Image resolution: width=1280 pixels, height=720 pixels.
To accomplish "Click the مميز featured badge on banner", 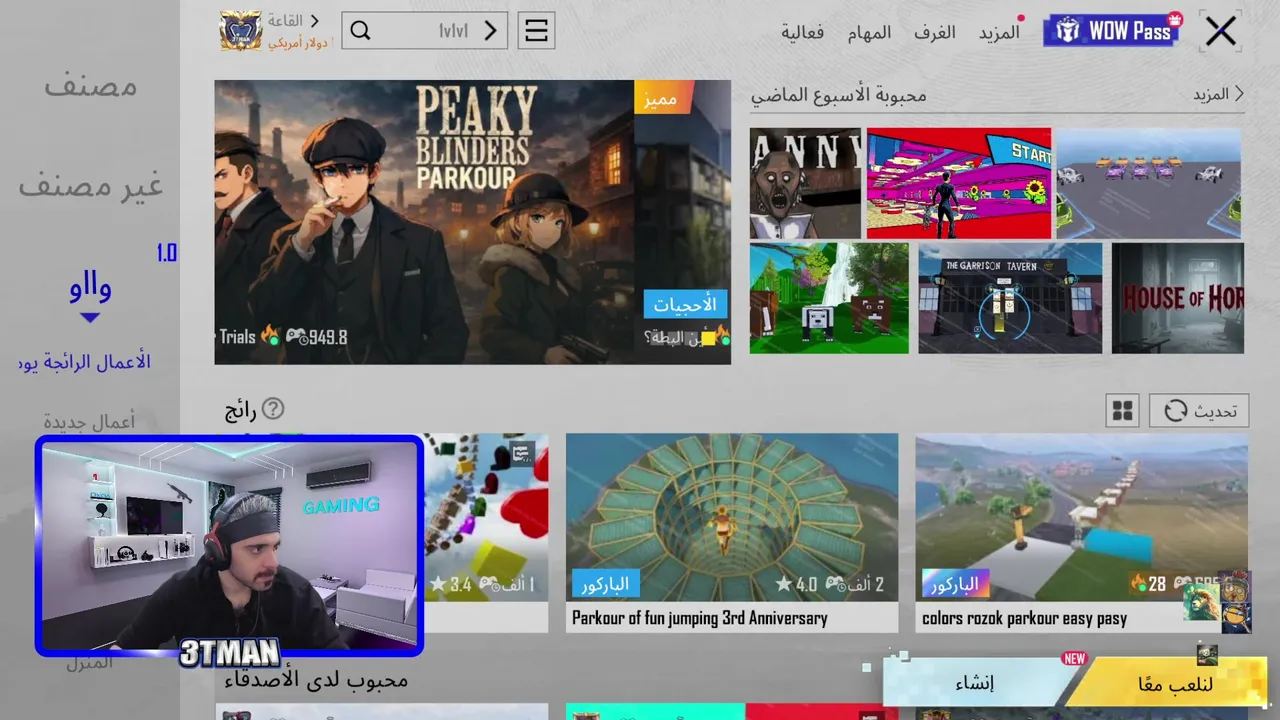I will pos(664,97).
